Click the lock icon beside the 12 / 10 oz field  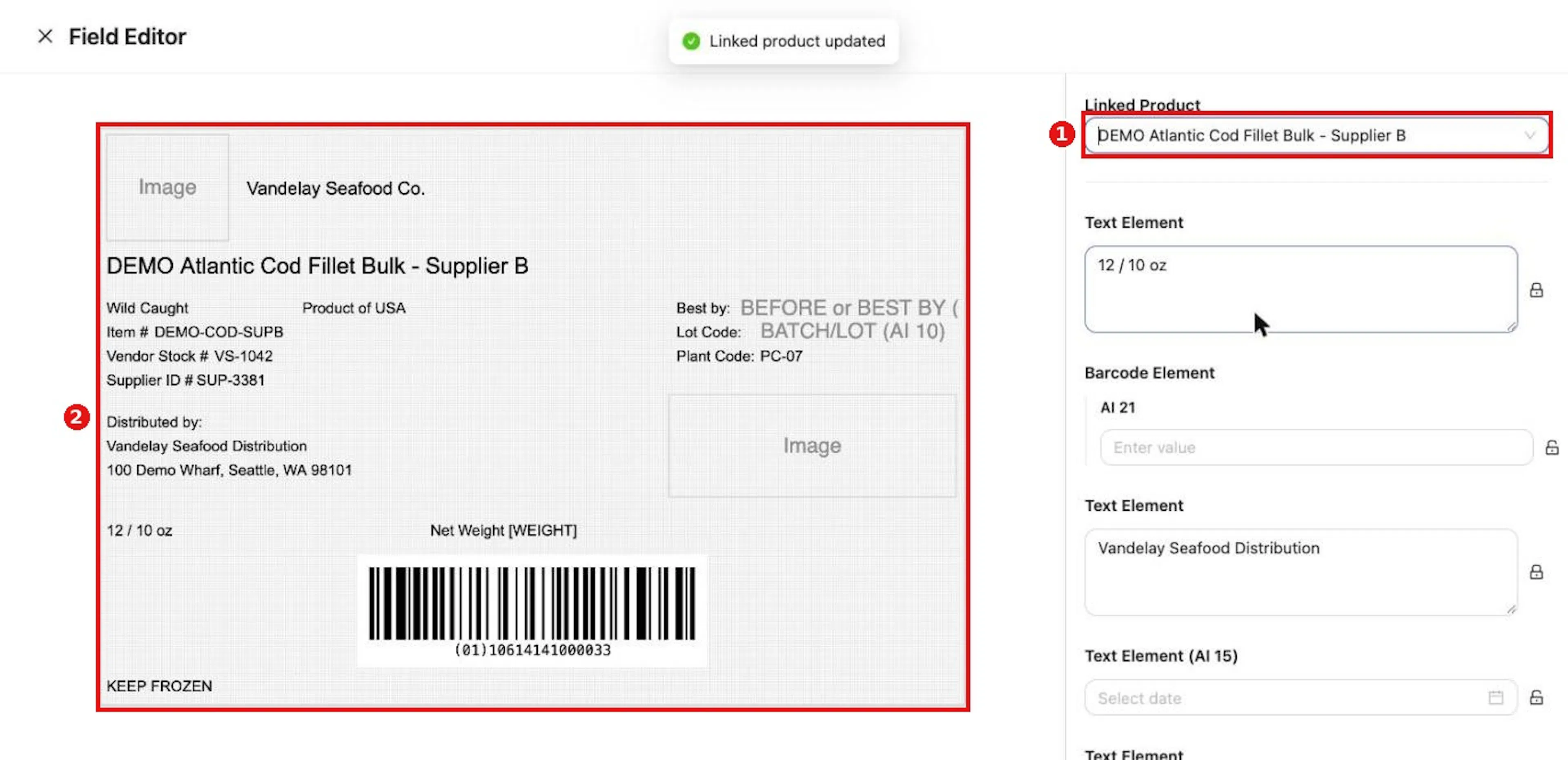coord(1536,290)
